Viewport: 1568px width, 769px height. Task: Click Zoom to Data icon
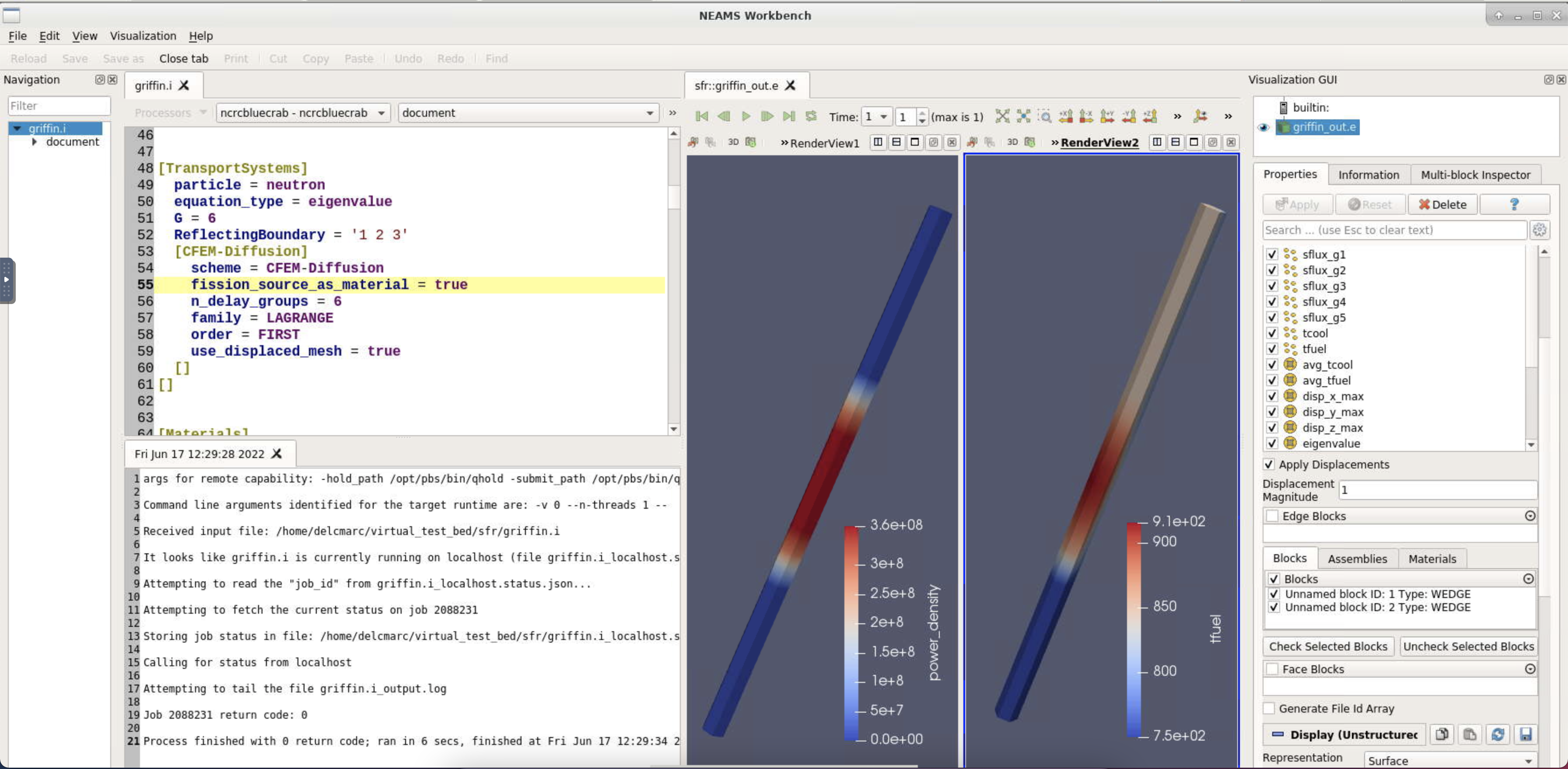click(1024, 116)
